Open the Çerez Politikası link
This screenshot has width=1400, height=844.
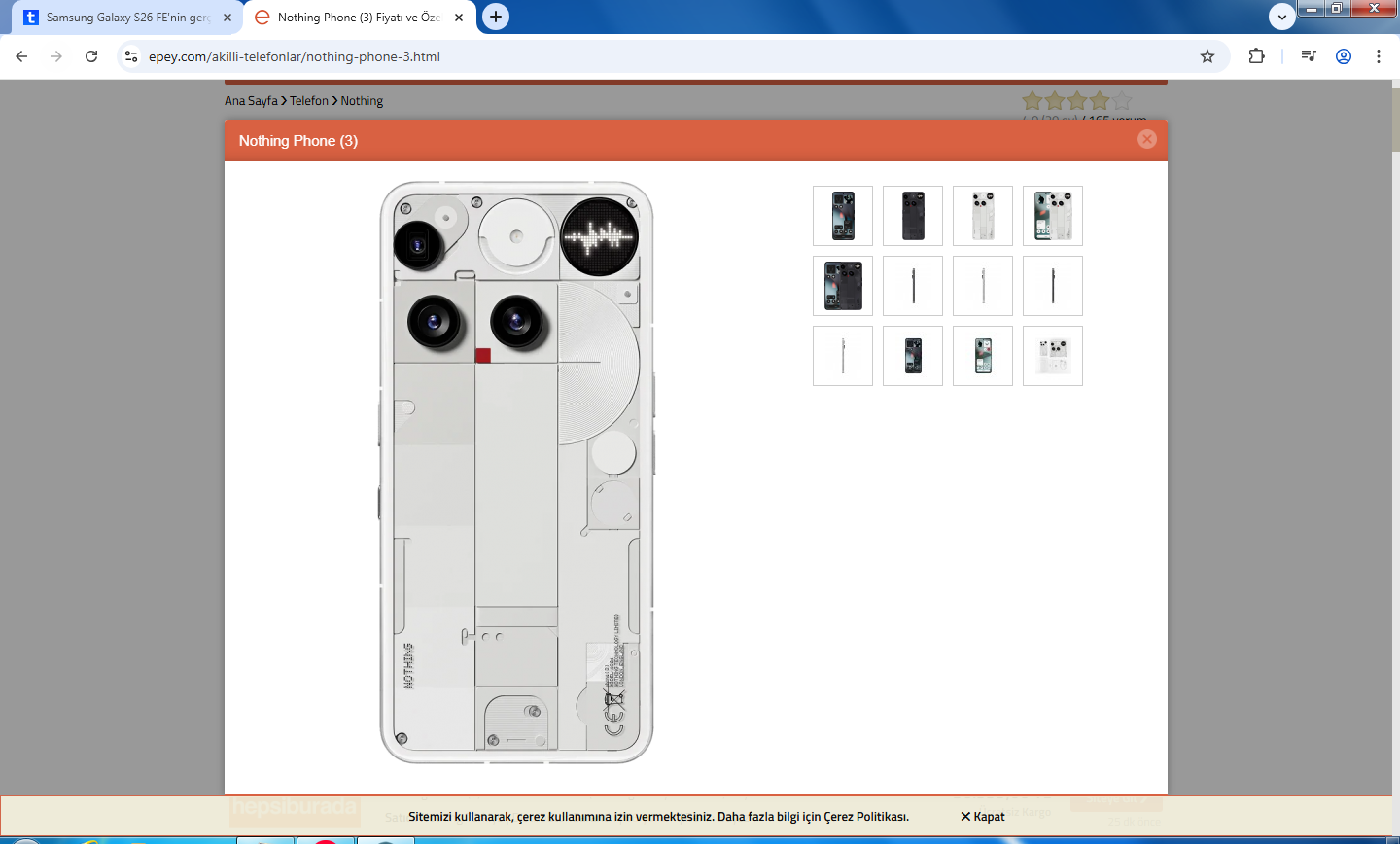(865, 817)
